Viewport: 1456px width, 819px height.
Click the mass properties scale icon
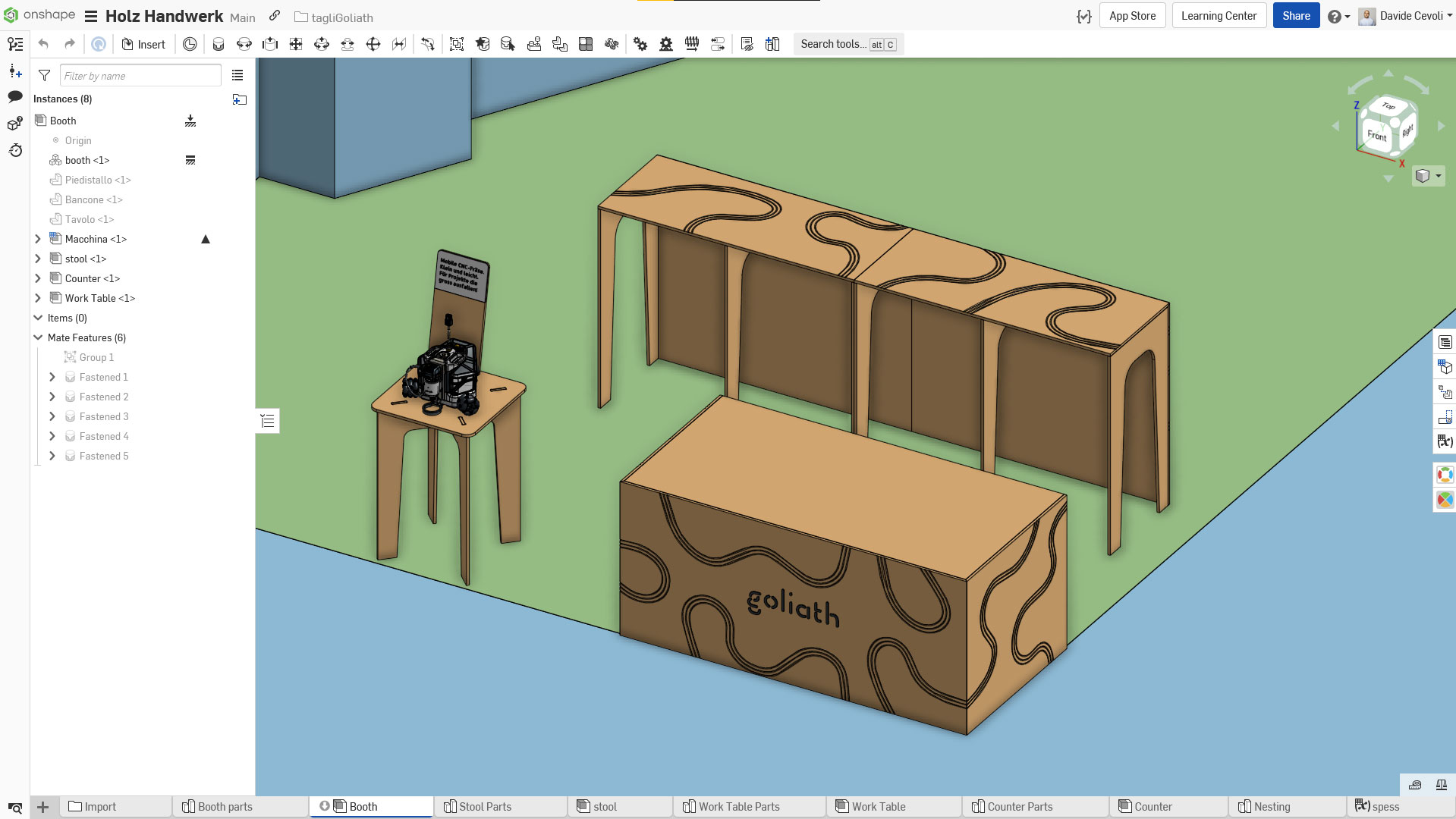pyautogui.click(x=1441, y=785)
